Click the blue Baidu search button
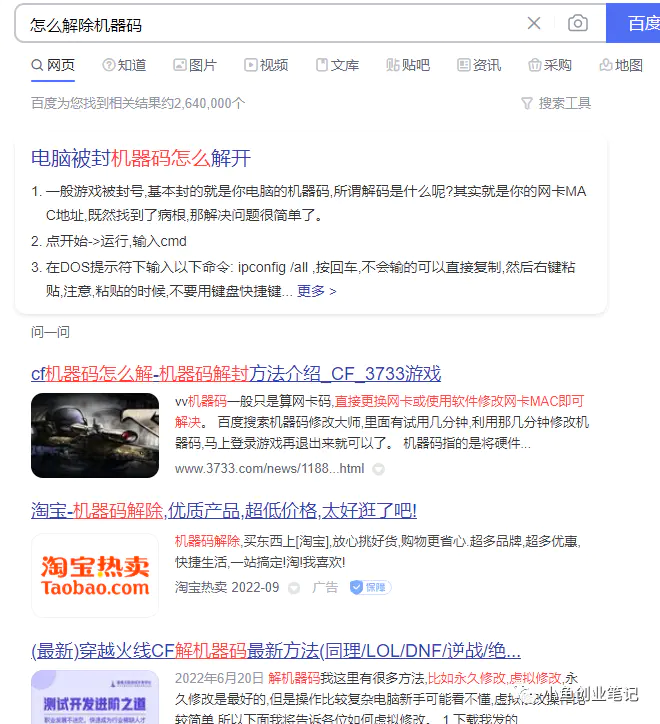This screenshot has height=724, width=660. 633,23
